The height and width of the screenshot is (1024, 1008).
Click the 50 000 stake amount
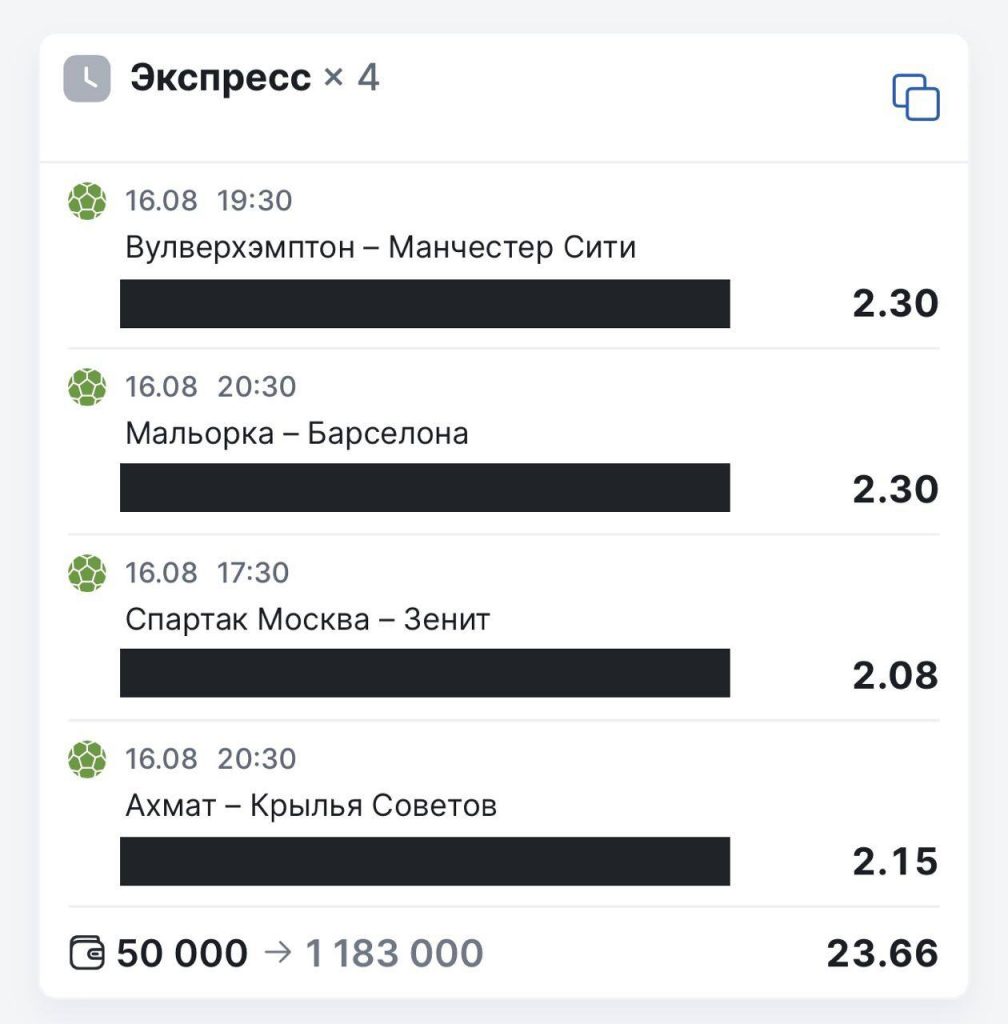point(182,953)
